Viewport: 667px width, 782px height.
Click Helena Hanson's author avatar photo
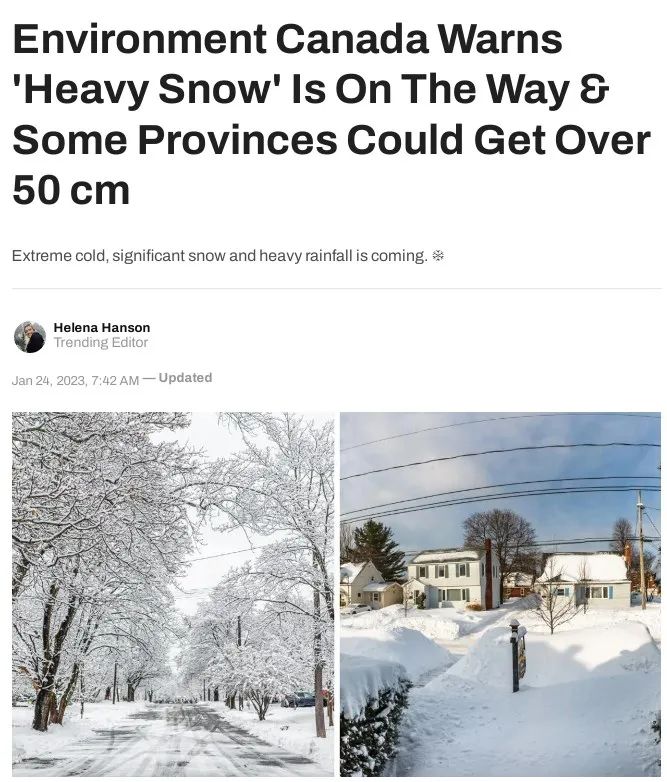(30, 337)
